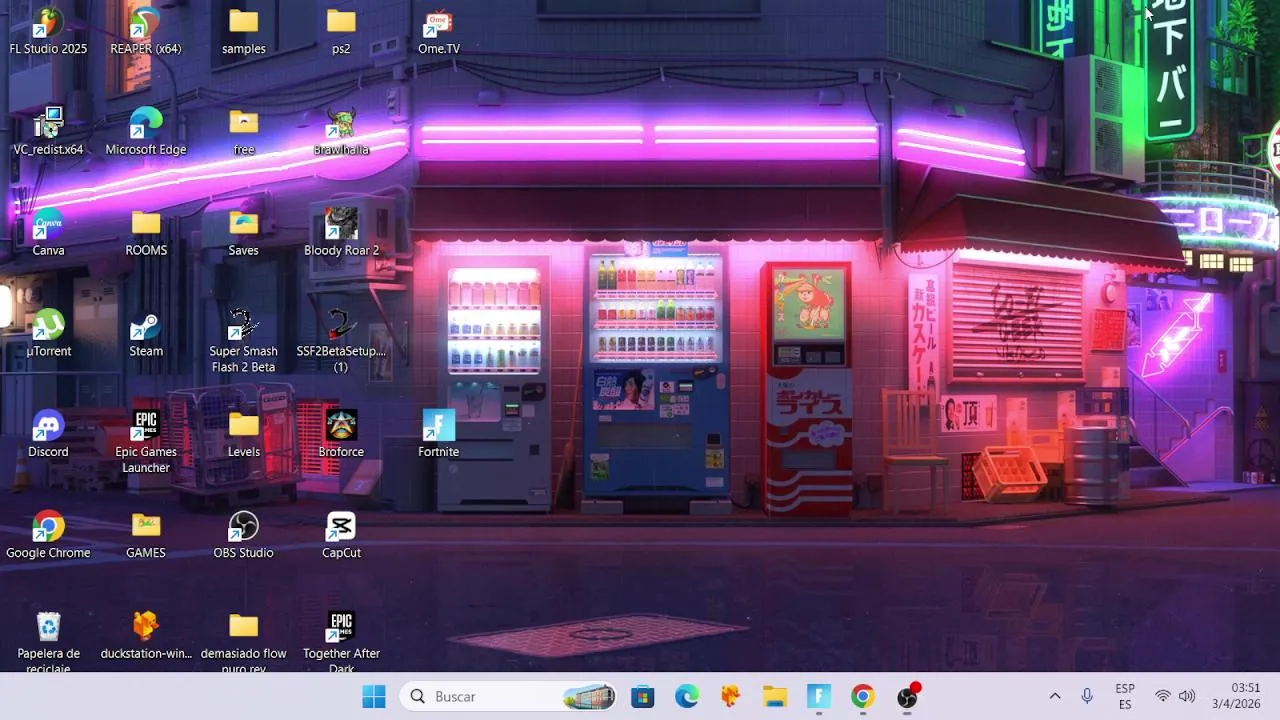Viewport: 1280px width, 720px height.
Task: Select the Steam desktop shortcut
Action: coord(146,334)
